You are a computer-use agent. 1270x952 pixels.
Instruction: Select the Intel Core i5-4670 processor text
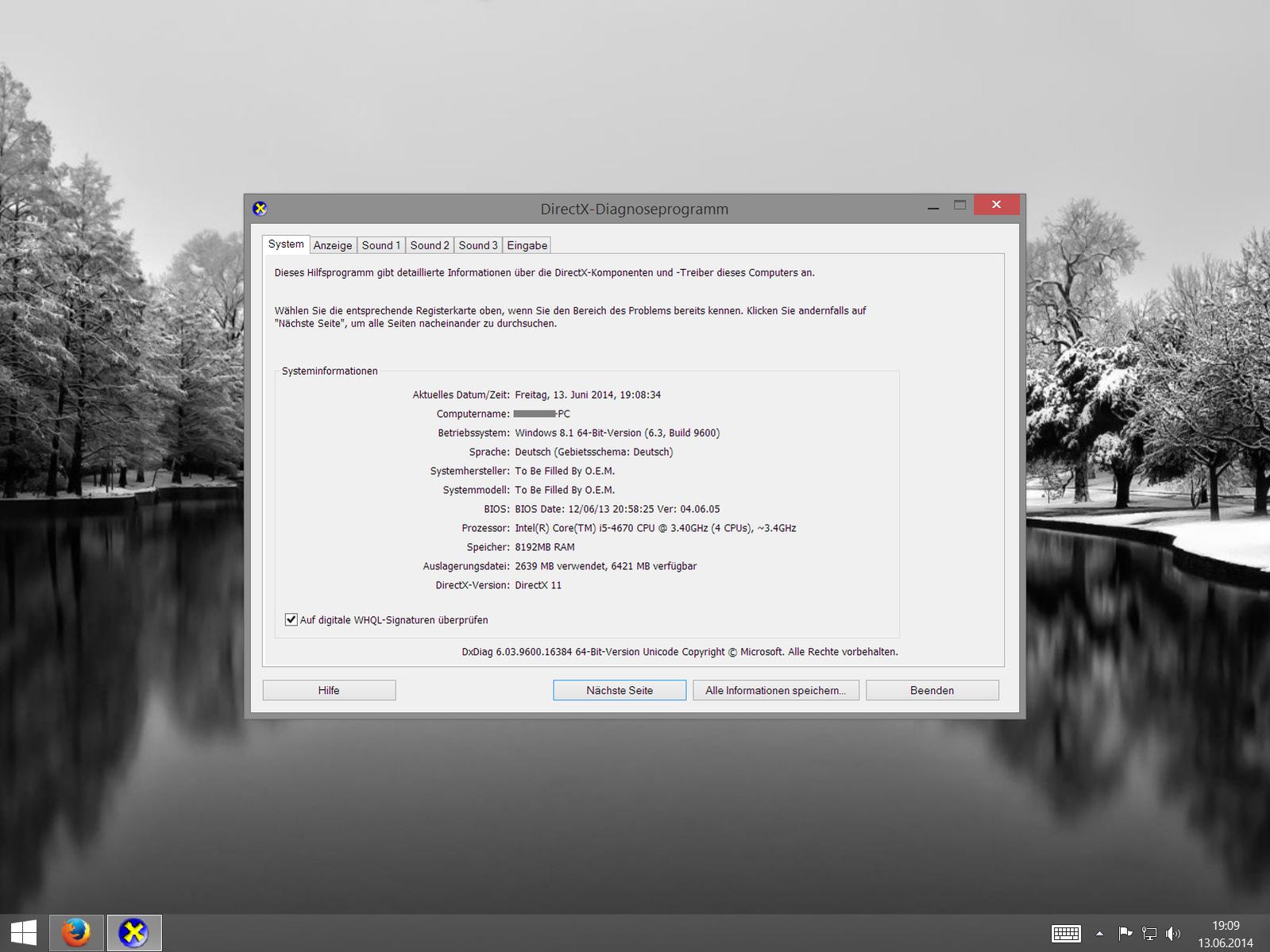655,528
